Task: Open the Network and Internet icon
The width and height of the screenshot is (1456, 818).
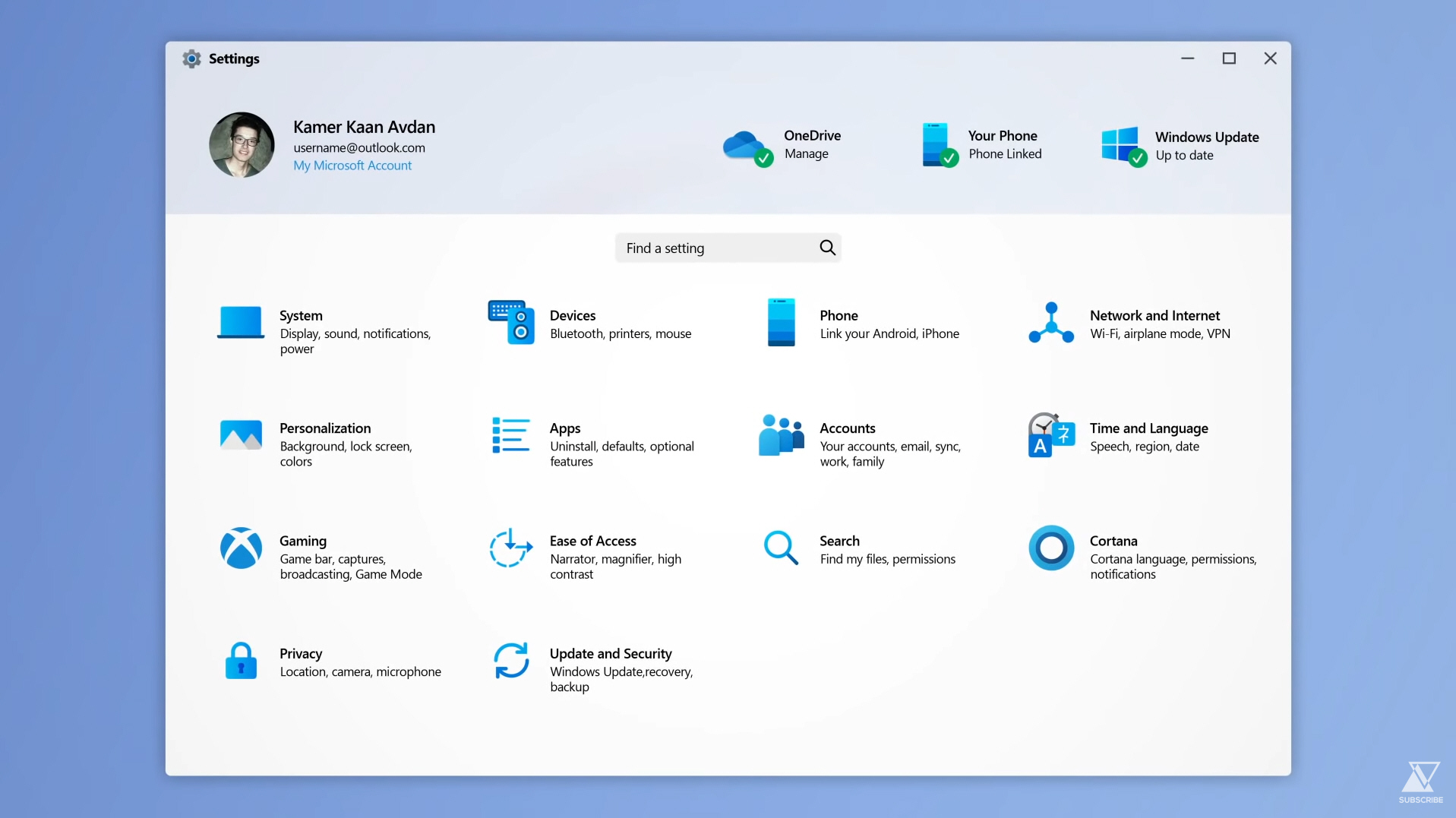Action: [x=1051, y=323]
